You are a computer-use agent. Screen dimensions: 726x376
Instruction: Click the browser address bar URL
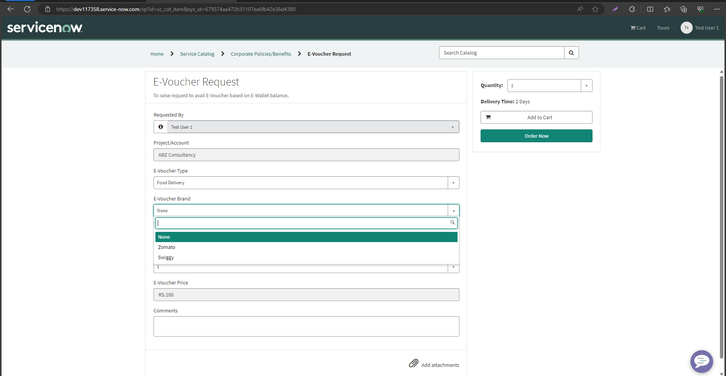pos(175,9)
